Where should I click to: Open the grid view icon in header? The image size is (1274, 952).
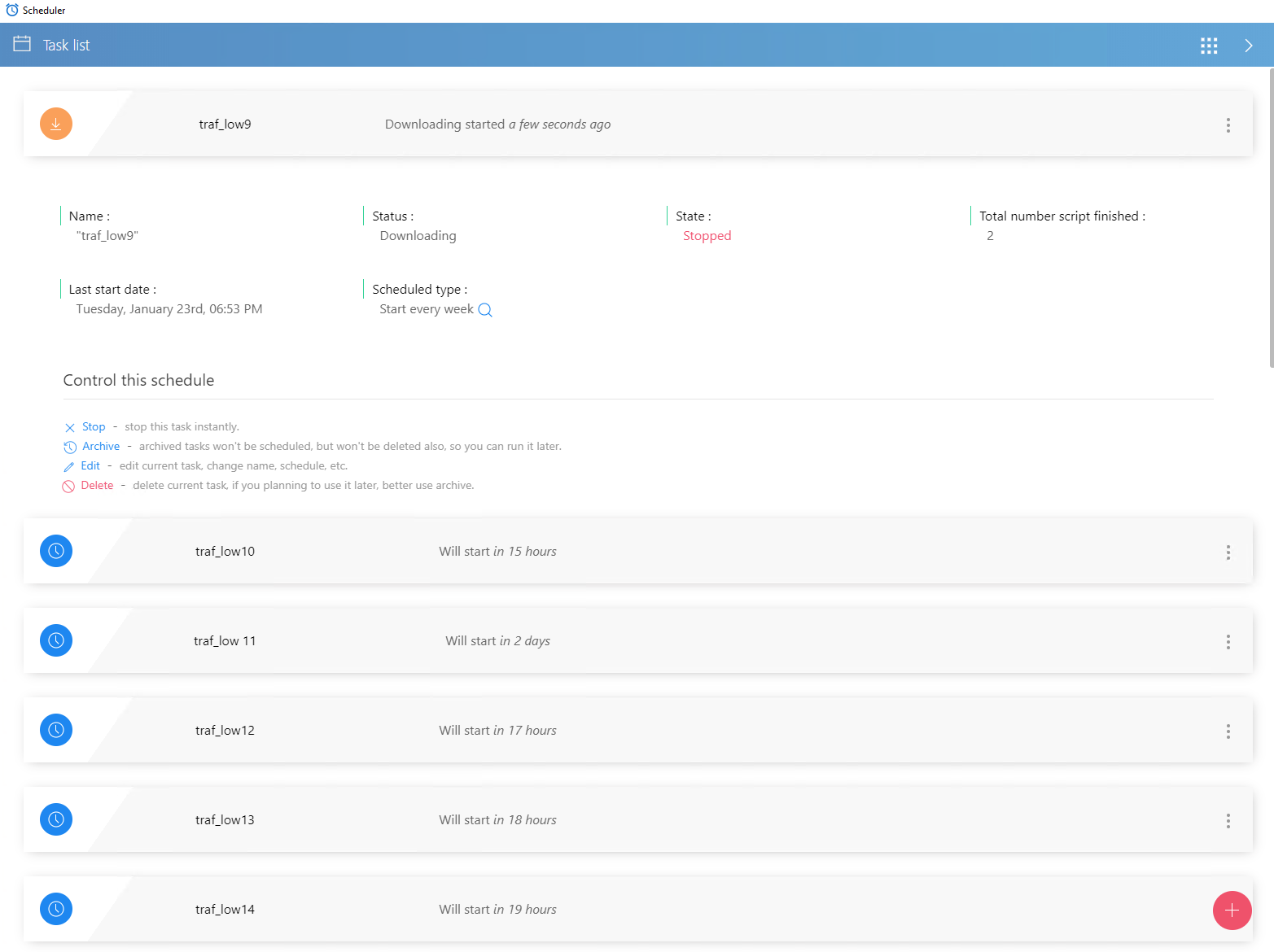1209,46
